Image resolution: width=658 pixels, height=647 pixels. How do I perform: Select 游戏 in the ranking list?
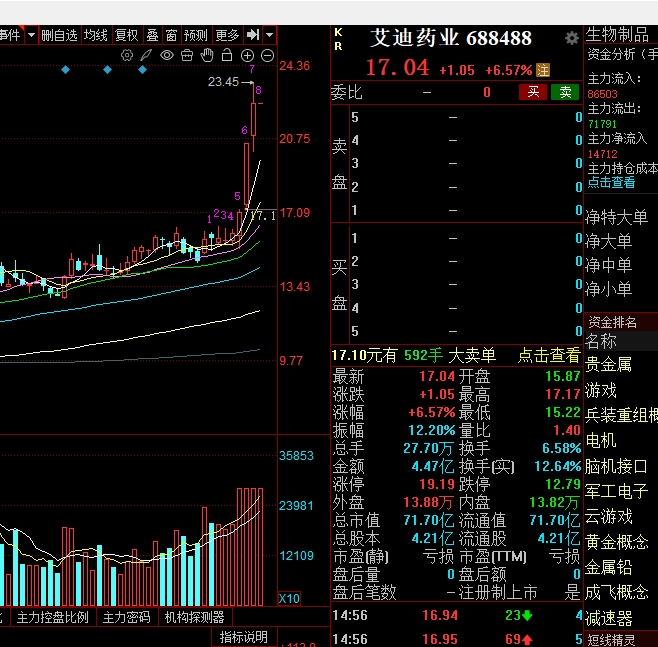click(601, 390)
